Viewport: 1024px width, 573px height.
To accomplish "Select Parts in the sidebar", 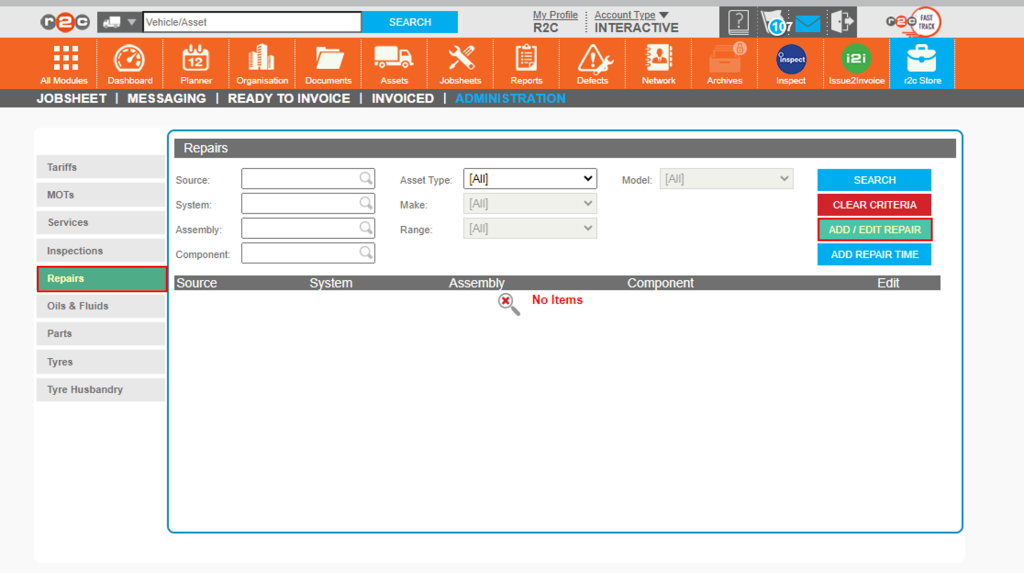I will (x=101, y=333).
